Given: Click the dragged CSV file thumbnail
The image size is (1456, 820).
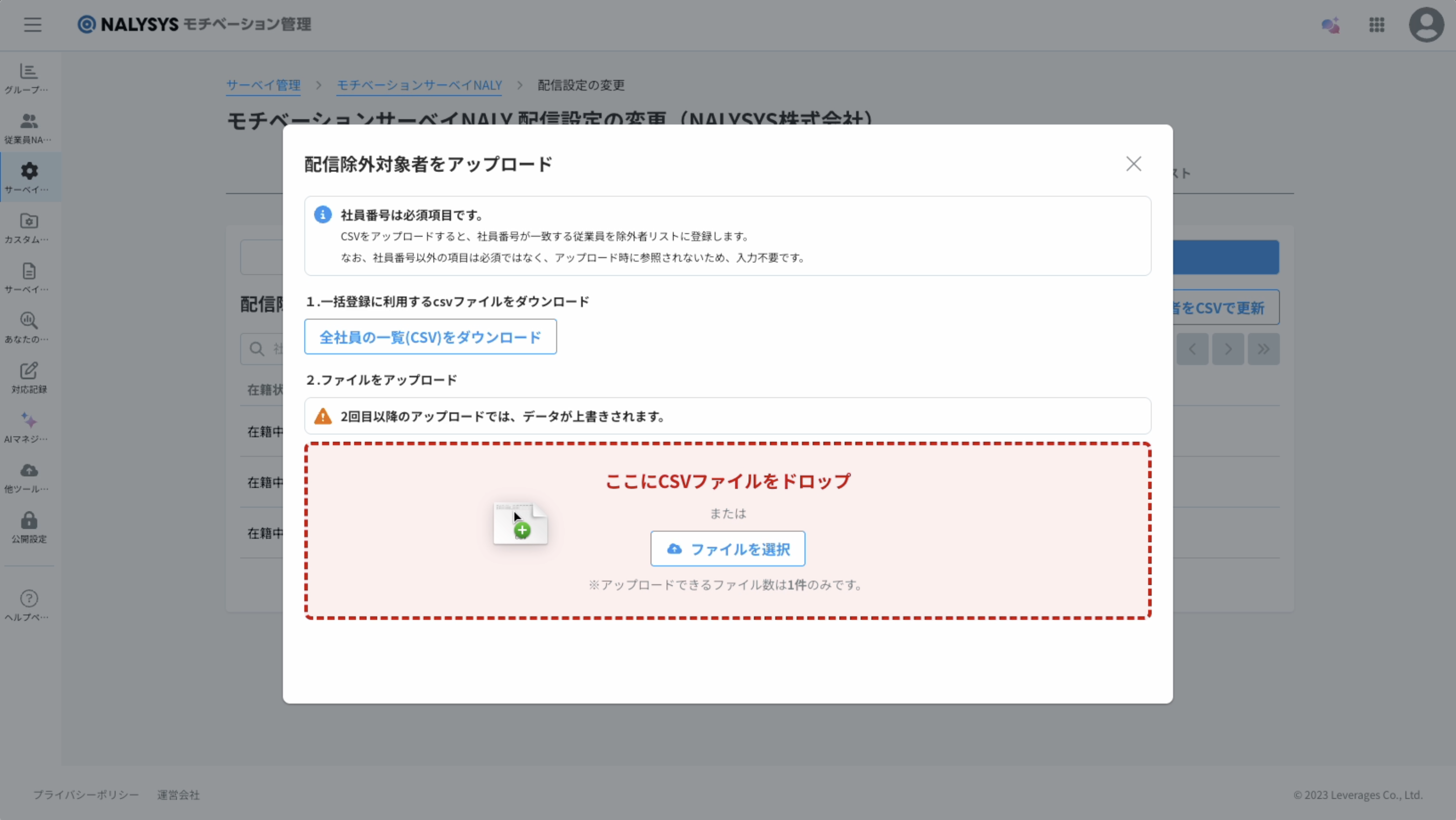Looking at the screenshot, I should 520,523.
